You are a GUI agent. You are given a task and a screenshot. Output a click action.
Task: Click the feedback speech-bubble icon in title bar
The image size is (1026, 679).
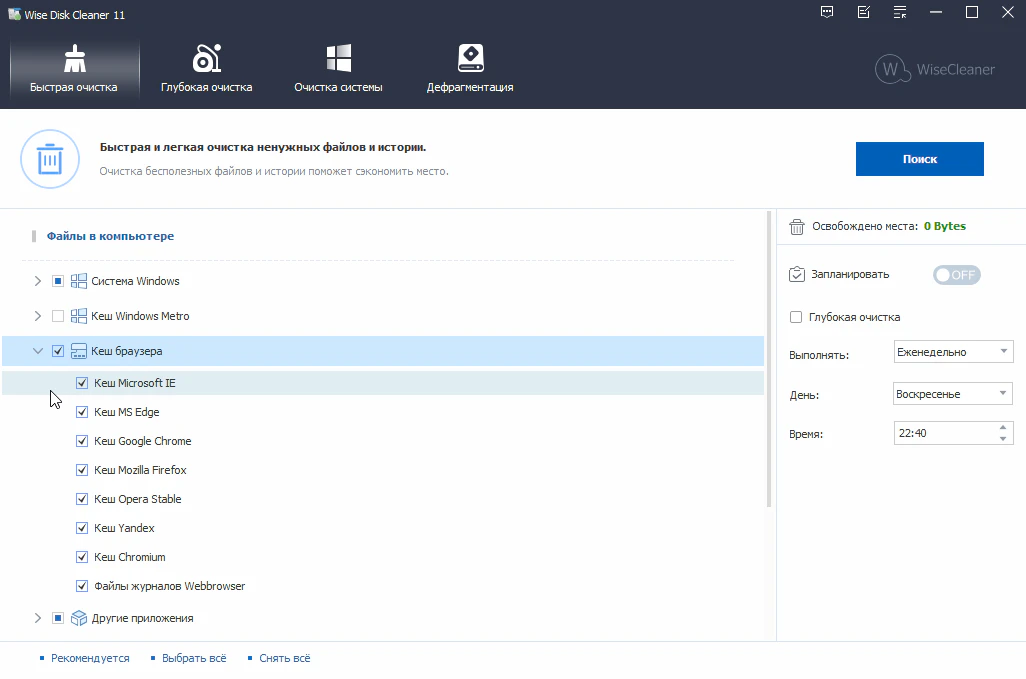827,13
